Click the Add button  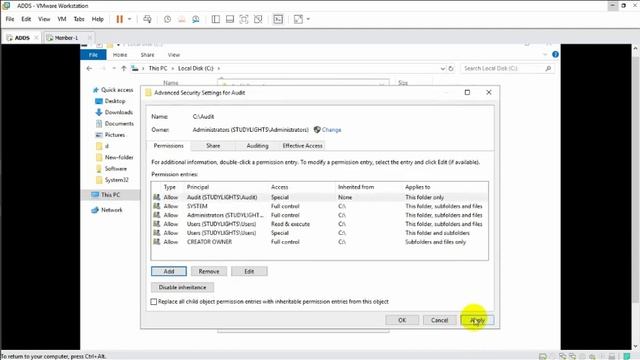pyautogui.click(x=169, y=271)
